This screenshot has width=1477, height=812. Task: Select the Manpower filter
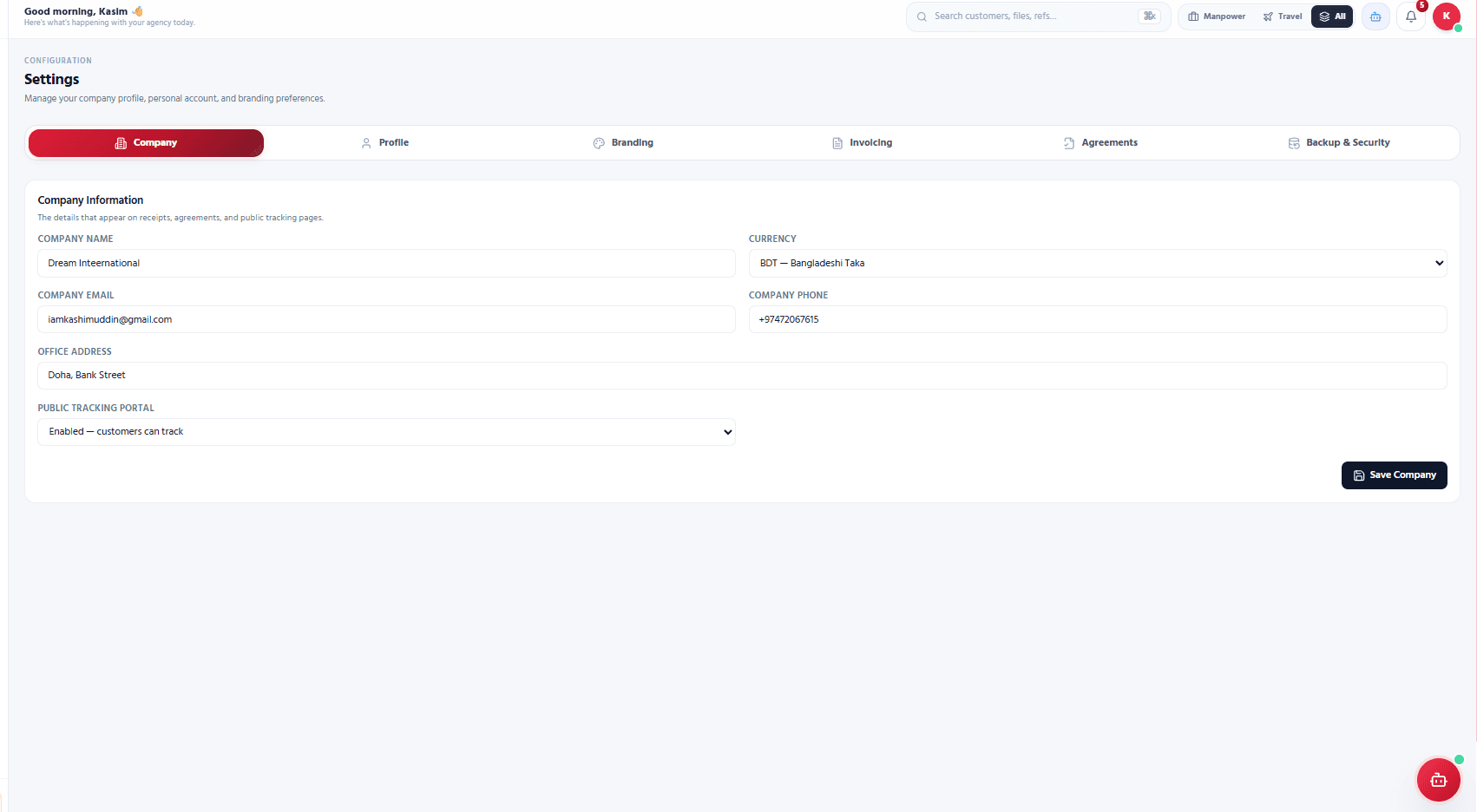point(1217,16)
